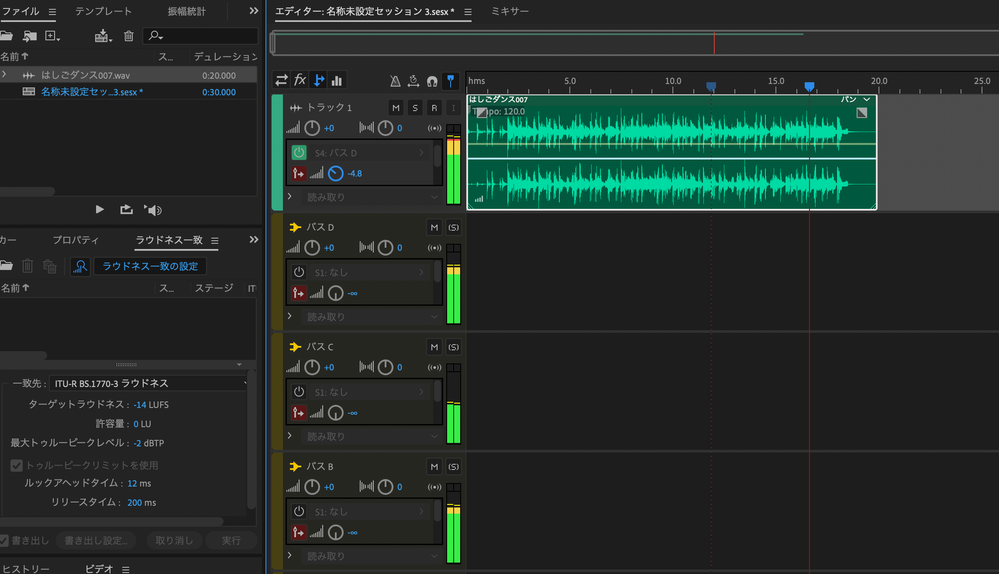Solo トラック 1 with the S button
This screenshot has height=574, width=999.
pyautogui.click(x=415, y=107)
